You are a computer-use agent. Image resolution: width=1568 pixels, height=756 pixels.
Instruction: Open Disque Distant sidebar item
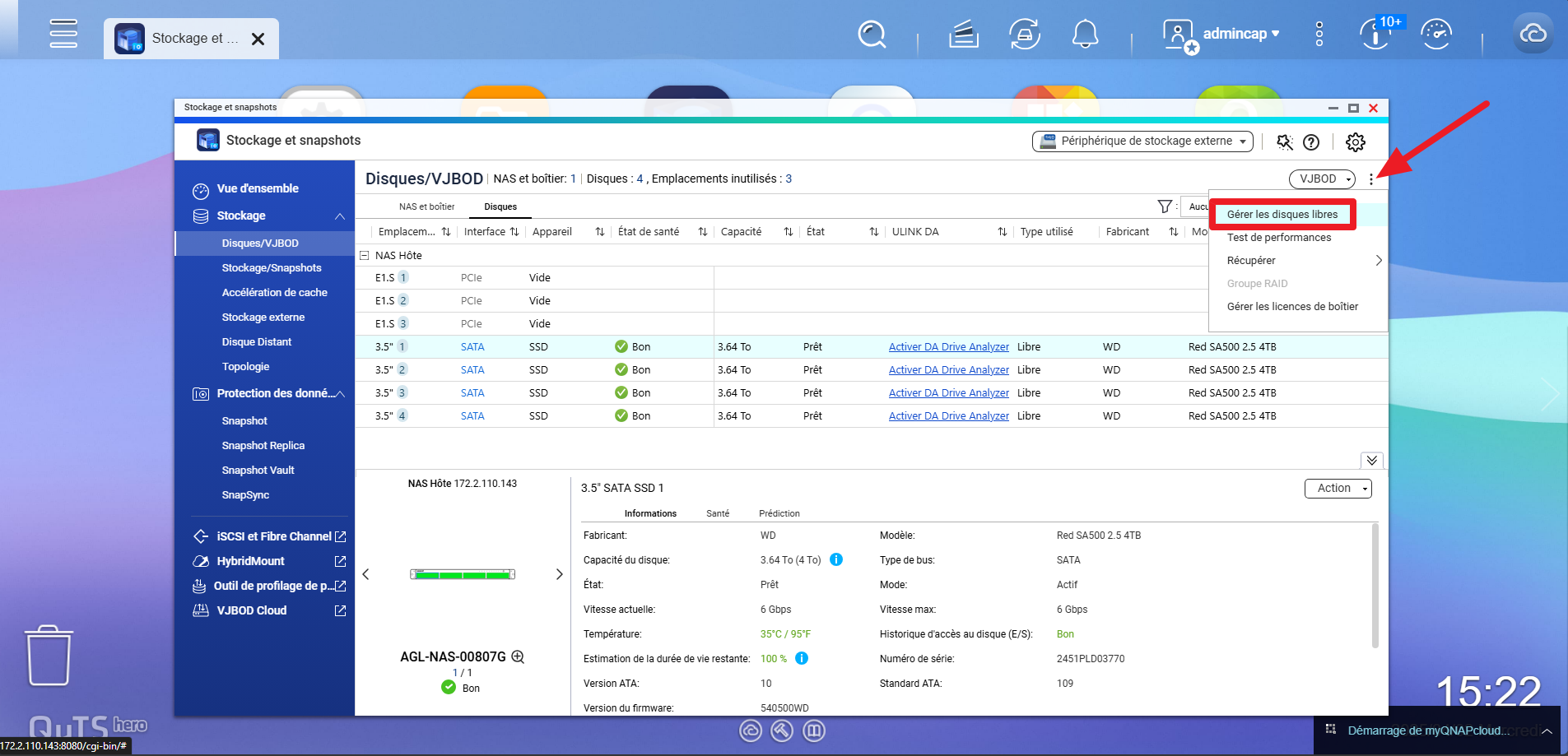[x=257, y=342]
